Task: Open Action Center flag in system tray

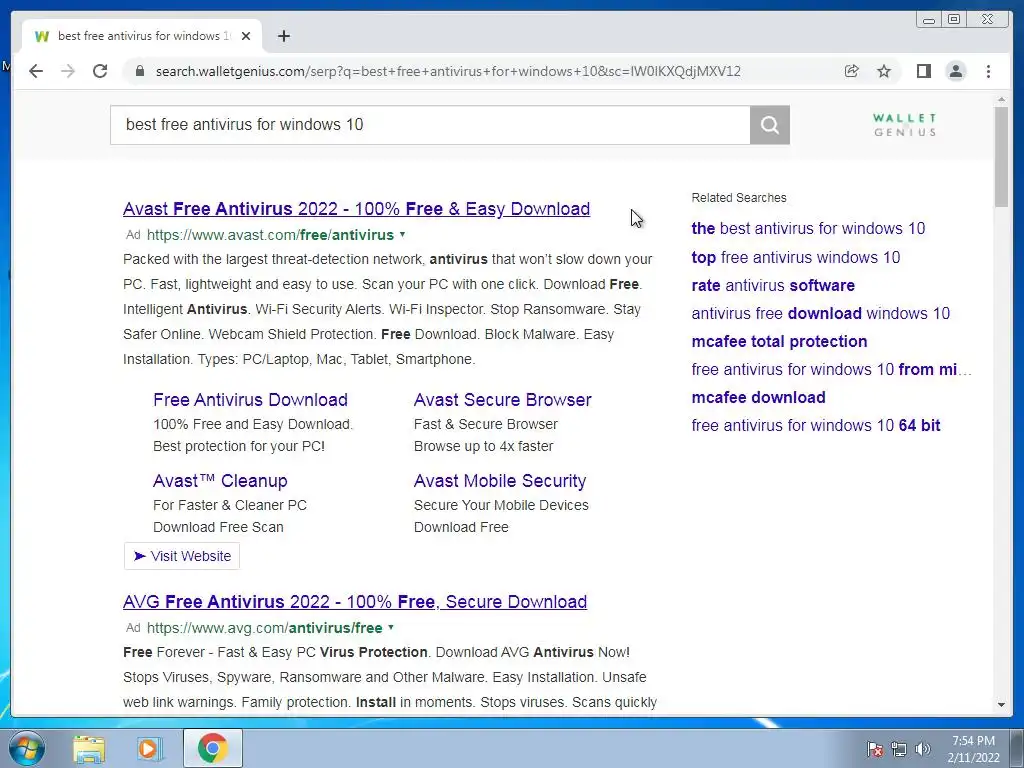Action: (x=874, y=749)
